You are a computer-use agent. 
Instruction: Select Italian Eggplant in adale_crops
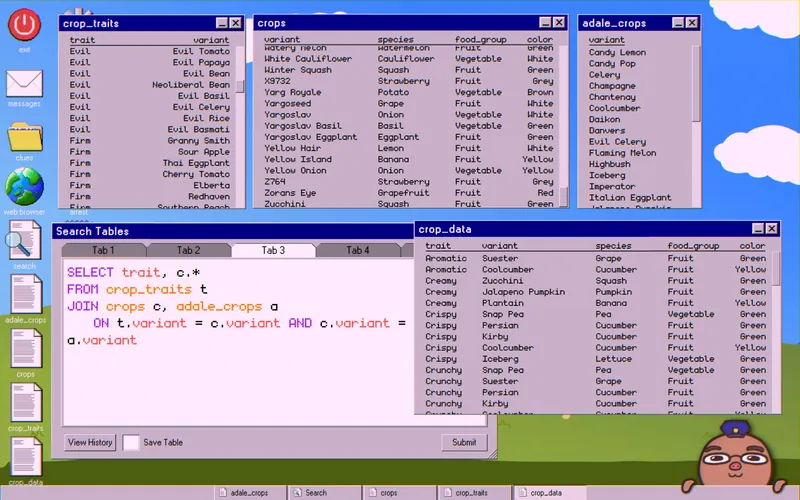[x=630, y=197]
